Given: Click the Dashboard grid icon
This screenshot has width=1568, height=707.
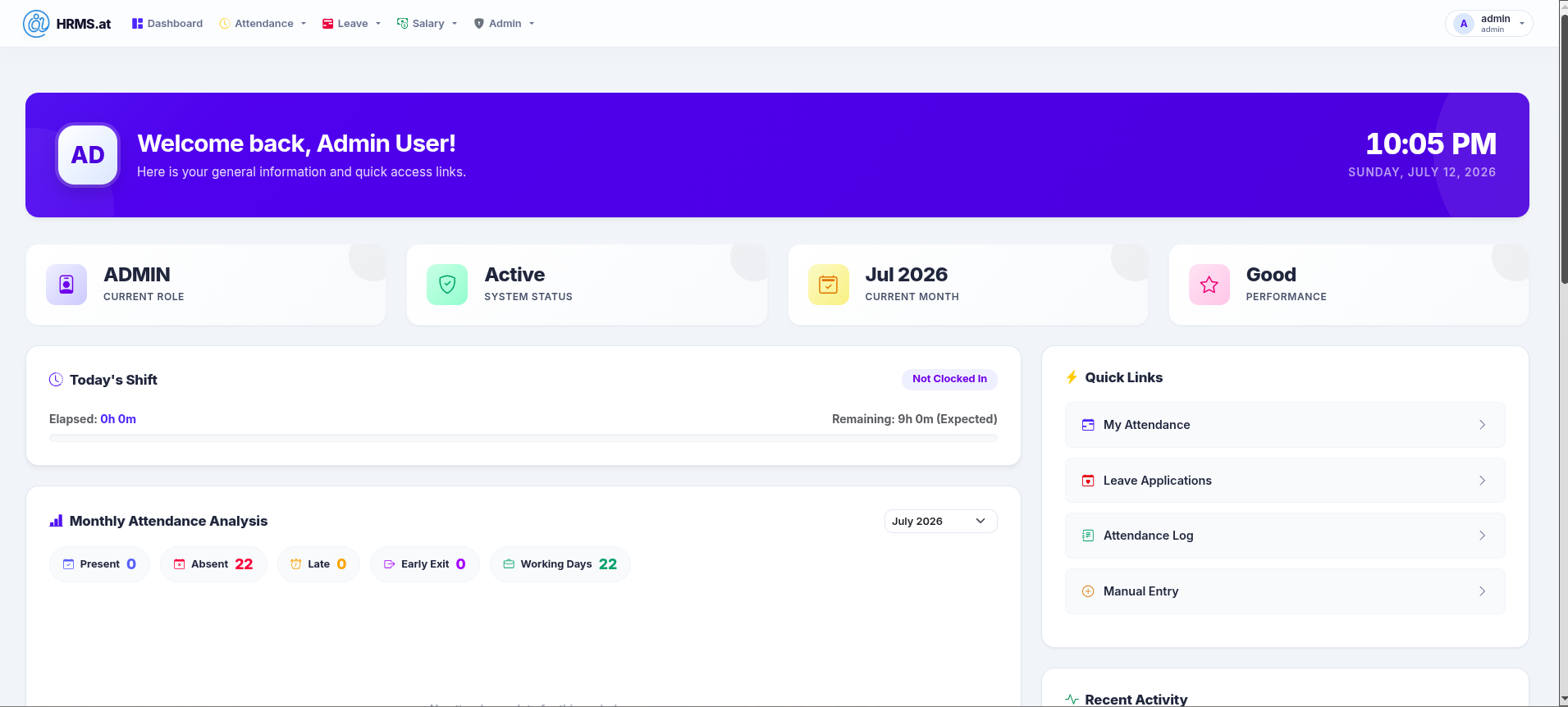Looking at the screenshot, I should click(137, 24).
